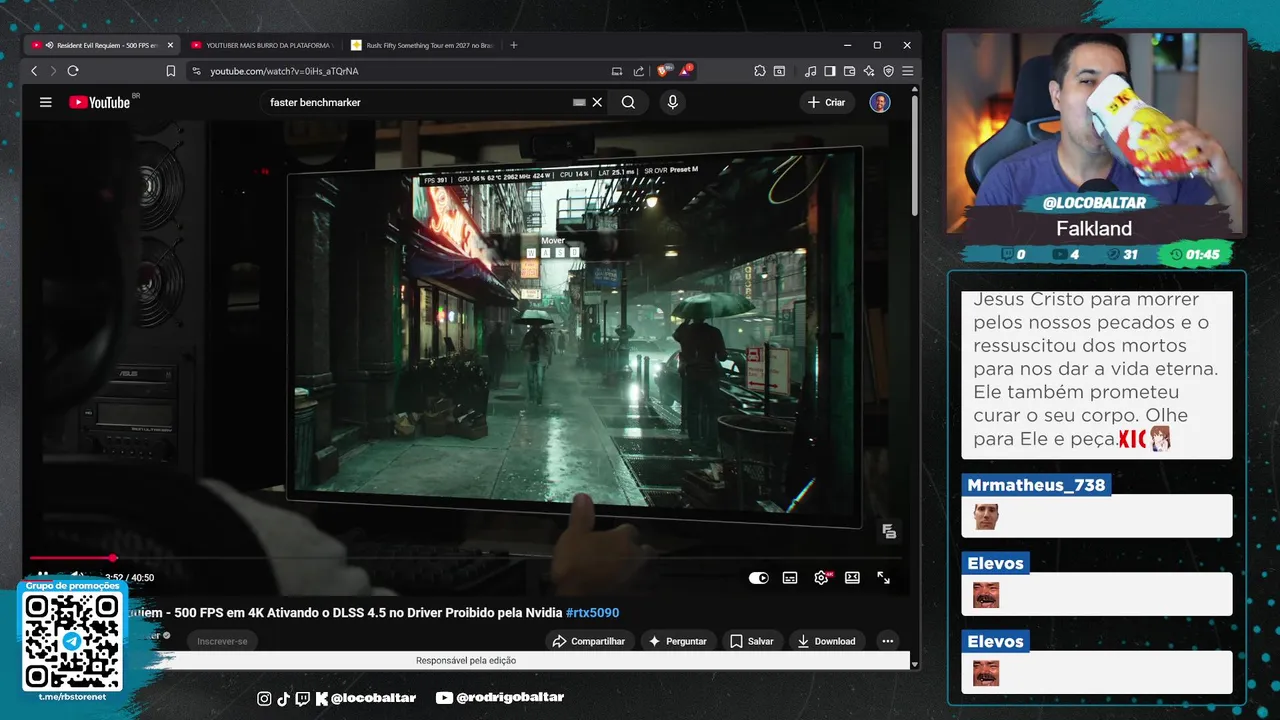The width and height of the screenshot is (1280, 720).
Task: Open the Brave Shields lion icon
Action: tap(664, 71)
